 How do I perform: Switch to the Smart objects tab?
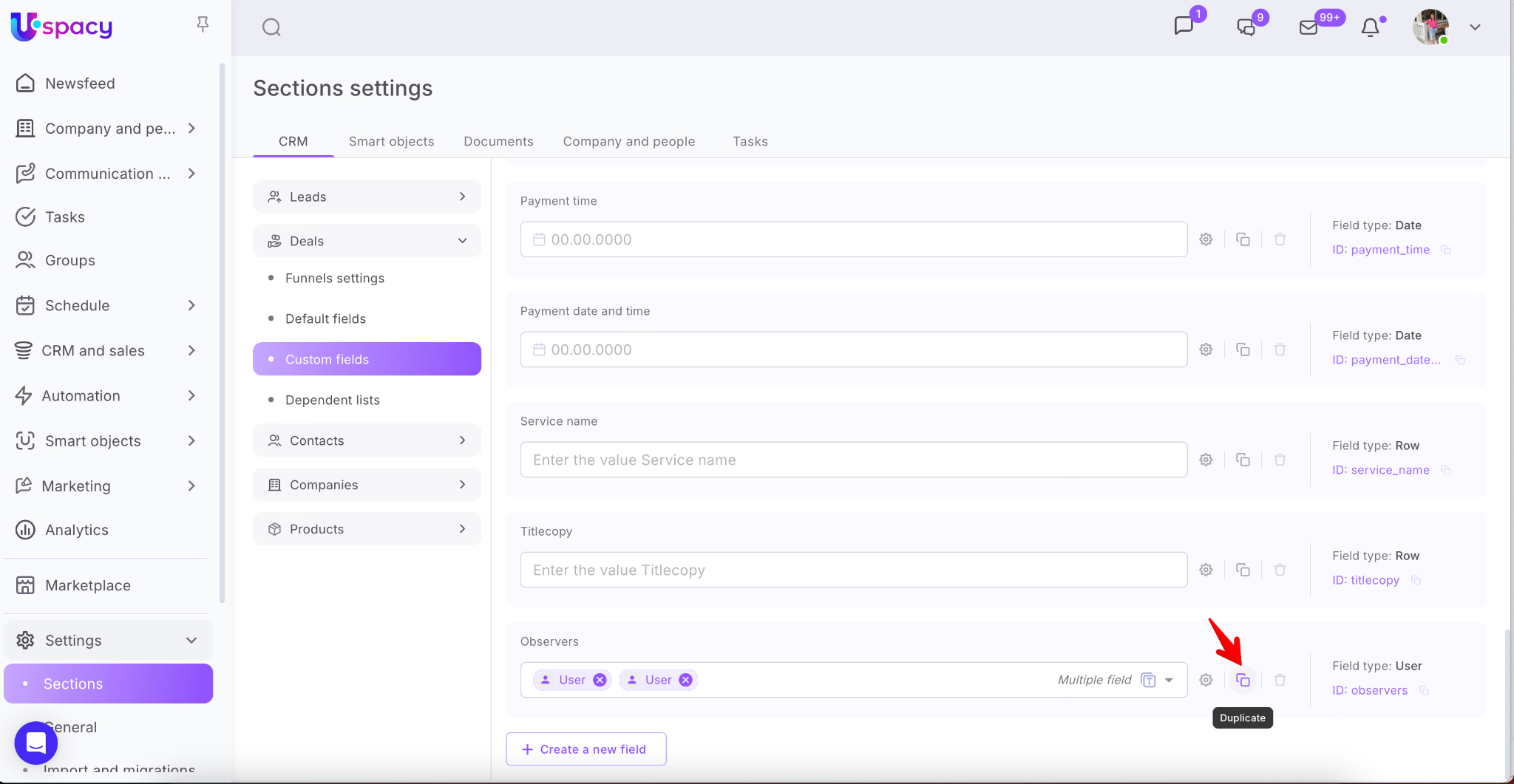[391, 141]
